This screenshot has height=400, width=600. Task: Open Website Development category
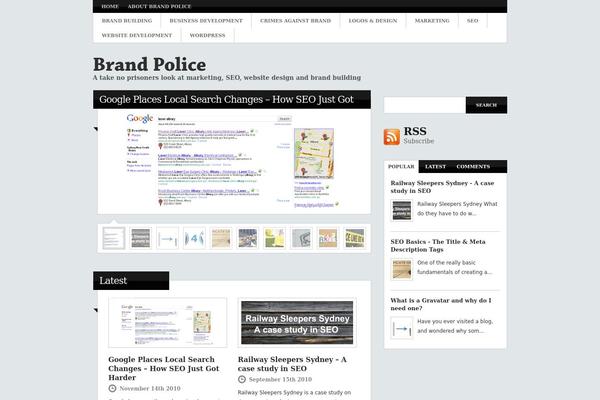[137, 35]
